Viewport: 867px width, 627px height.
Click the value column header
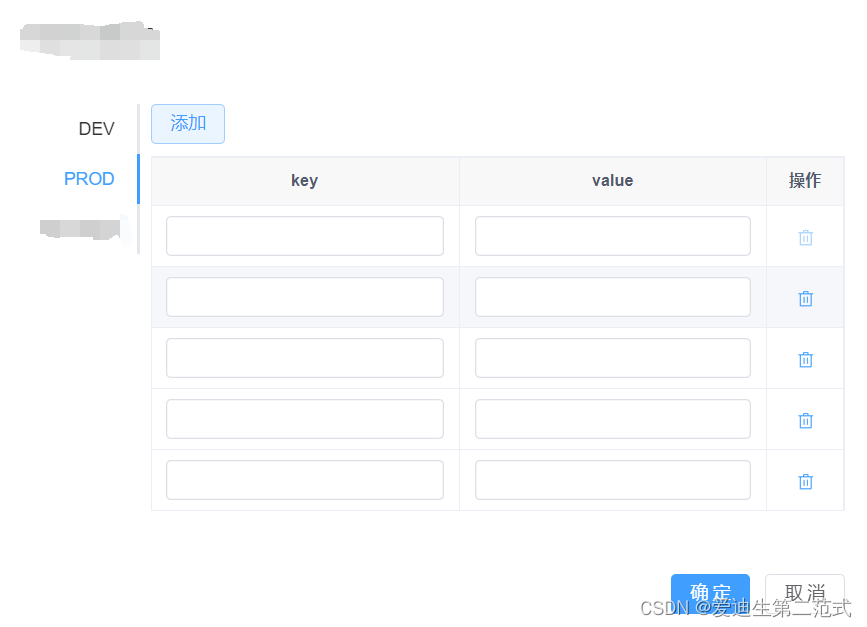(x=612, y=180)
